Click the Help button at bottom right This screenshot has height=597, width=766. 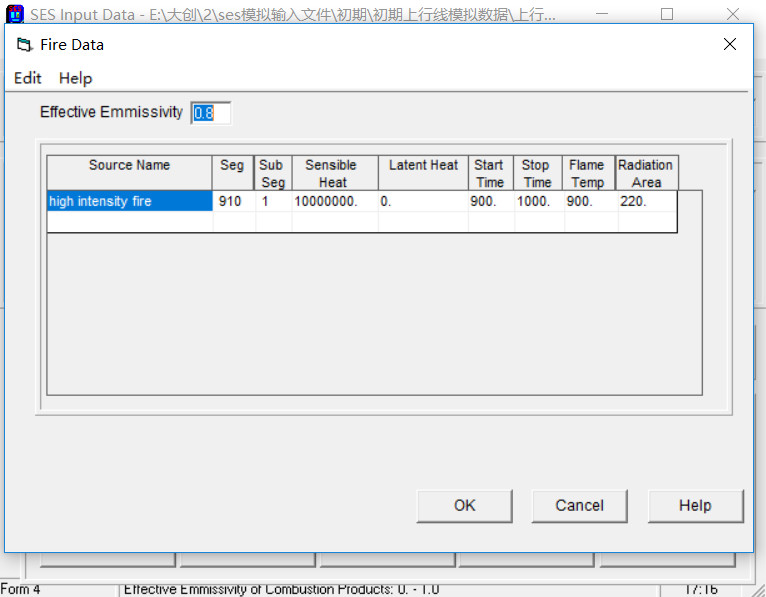[695, 506]
